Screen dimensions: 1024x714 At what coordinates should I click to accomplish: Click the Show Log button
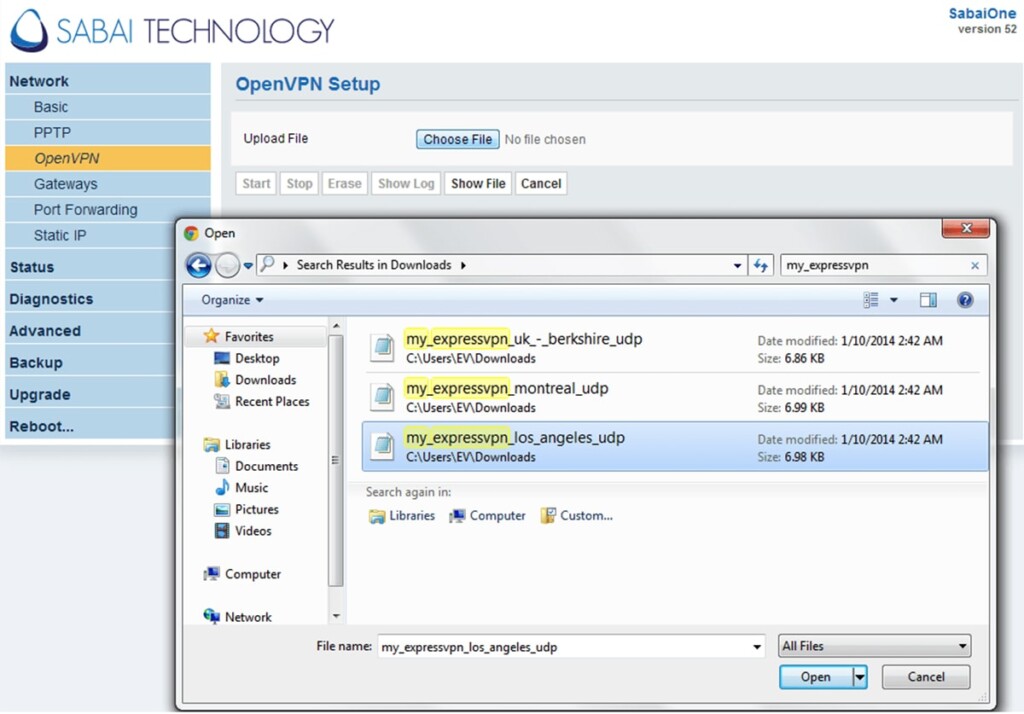[x=406, y=184]
